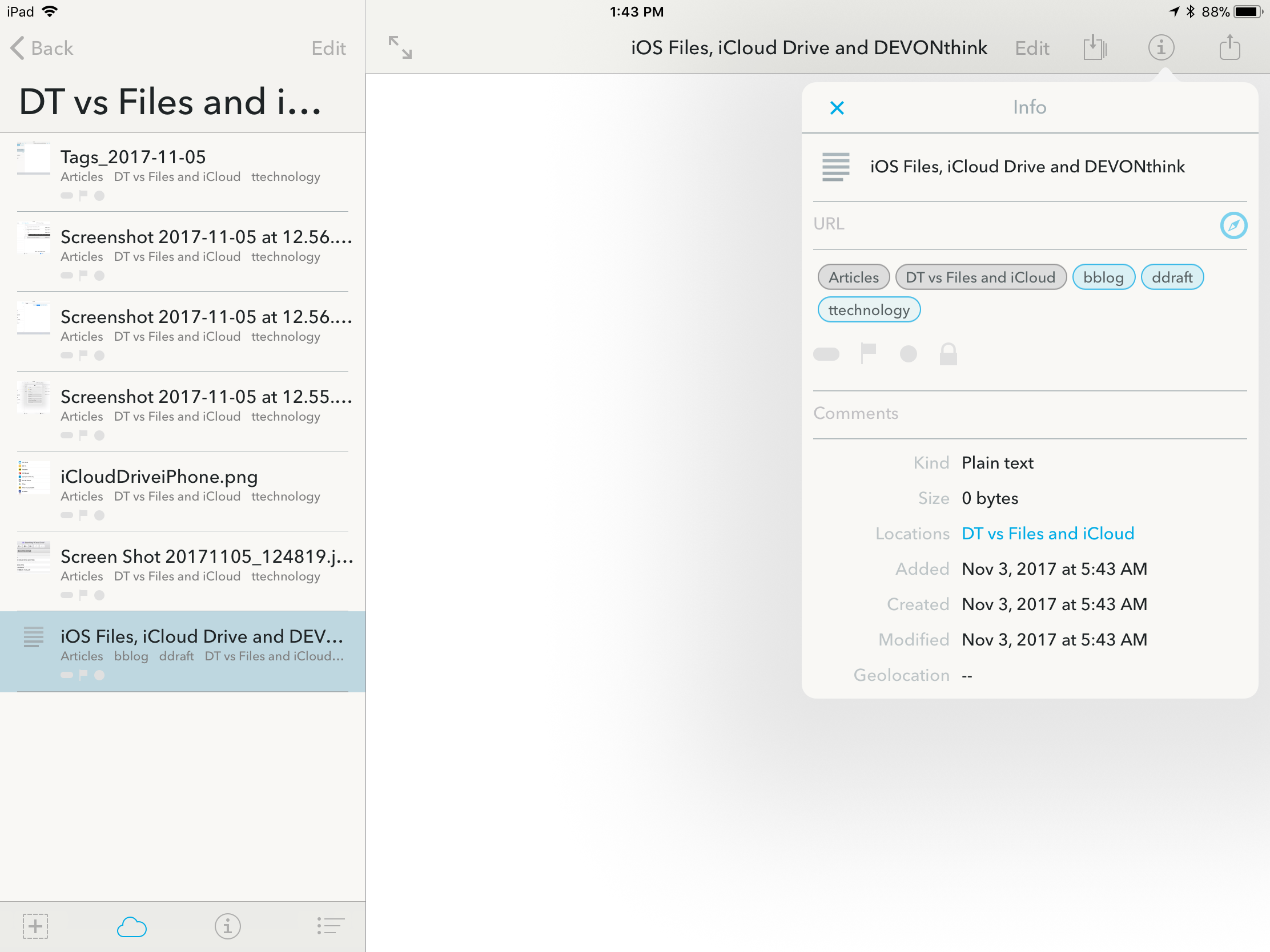Image resolution: width=1270 pixels, height=952 pixels.
Task: Tap the new item plus icon in the bottom bar
Action: (x=35, y=926)
